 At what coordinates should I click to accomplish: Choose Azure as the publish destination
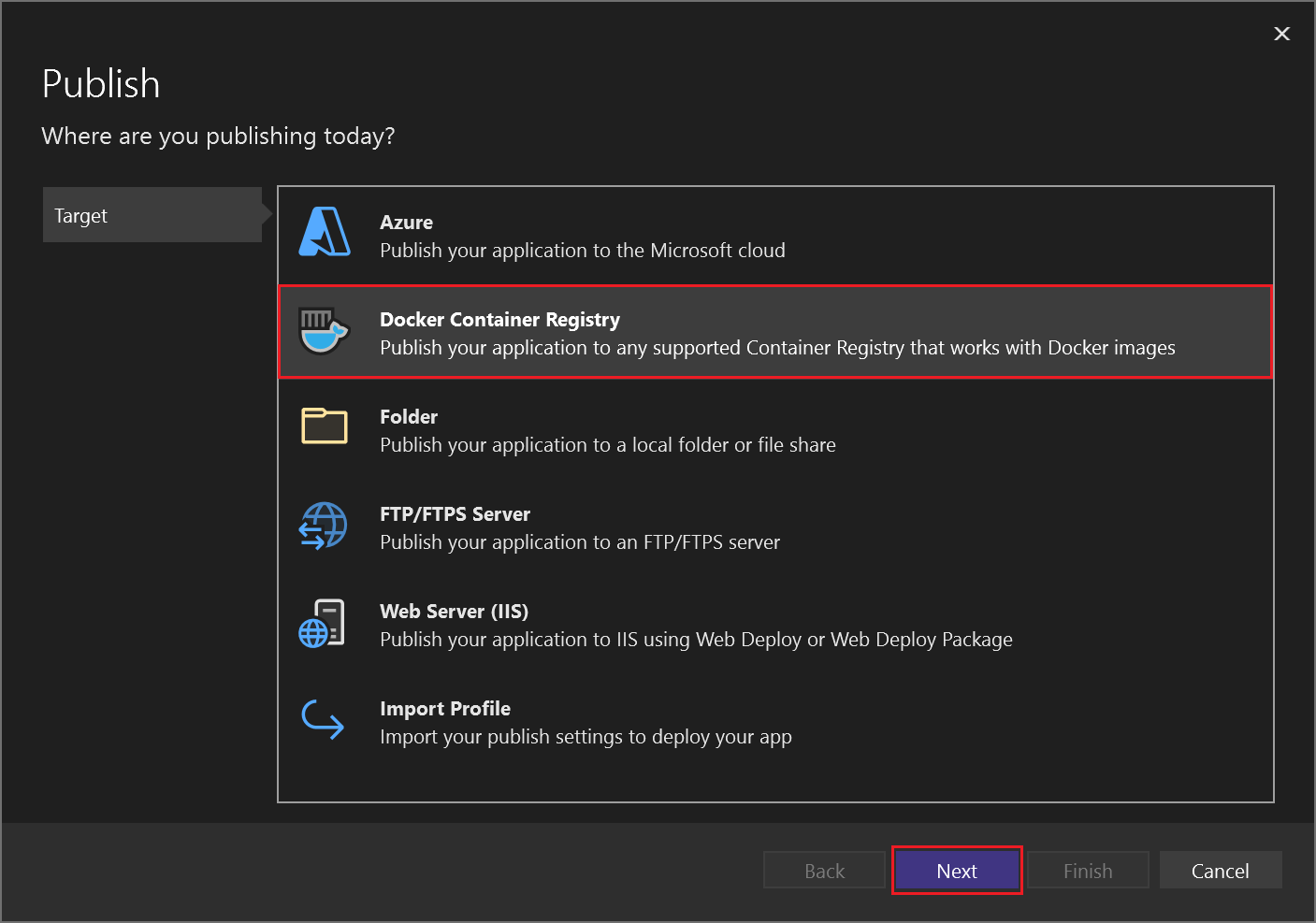point(655,236)
